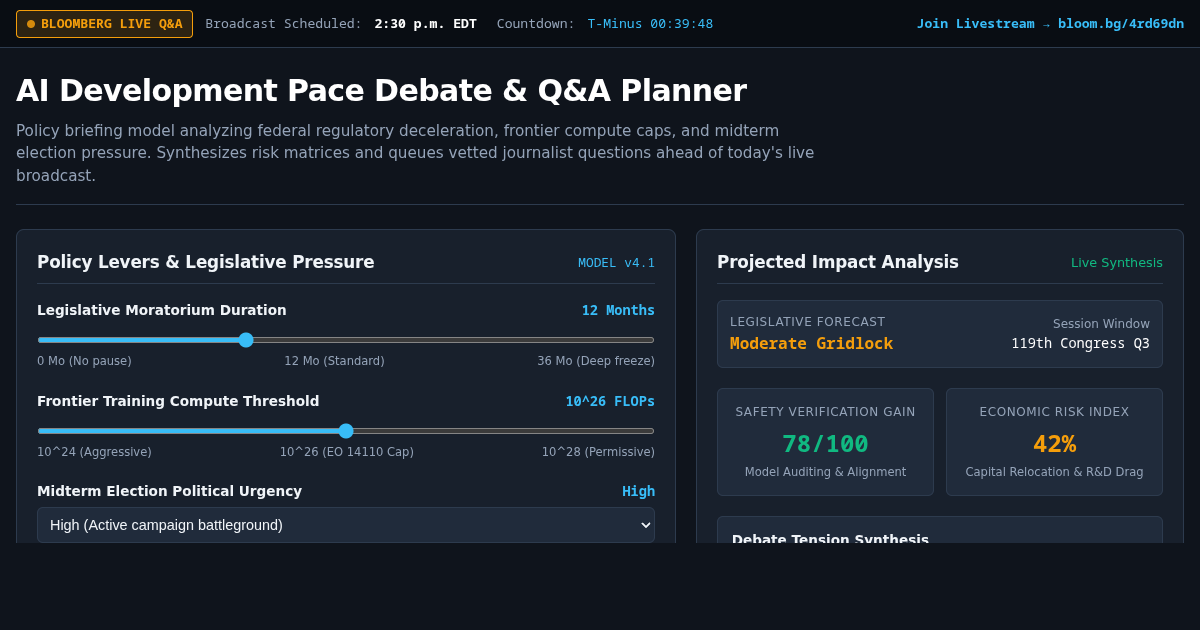This screenshot has width=1200, height=630.
Task: Adjust the Frontier Training Compute Threshold slider
Action: [x=346, y=431]
